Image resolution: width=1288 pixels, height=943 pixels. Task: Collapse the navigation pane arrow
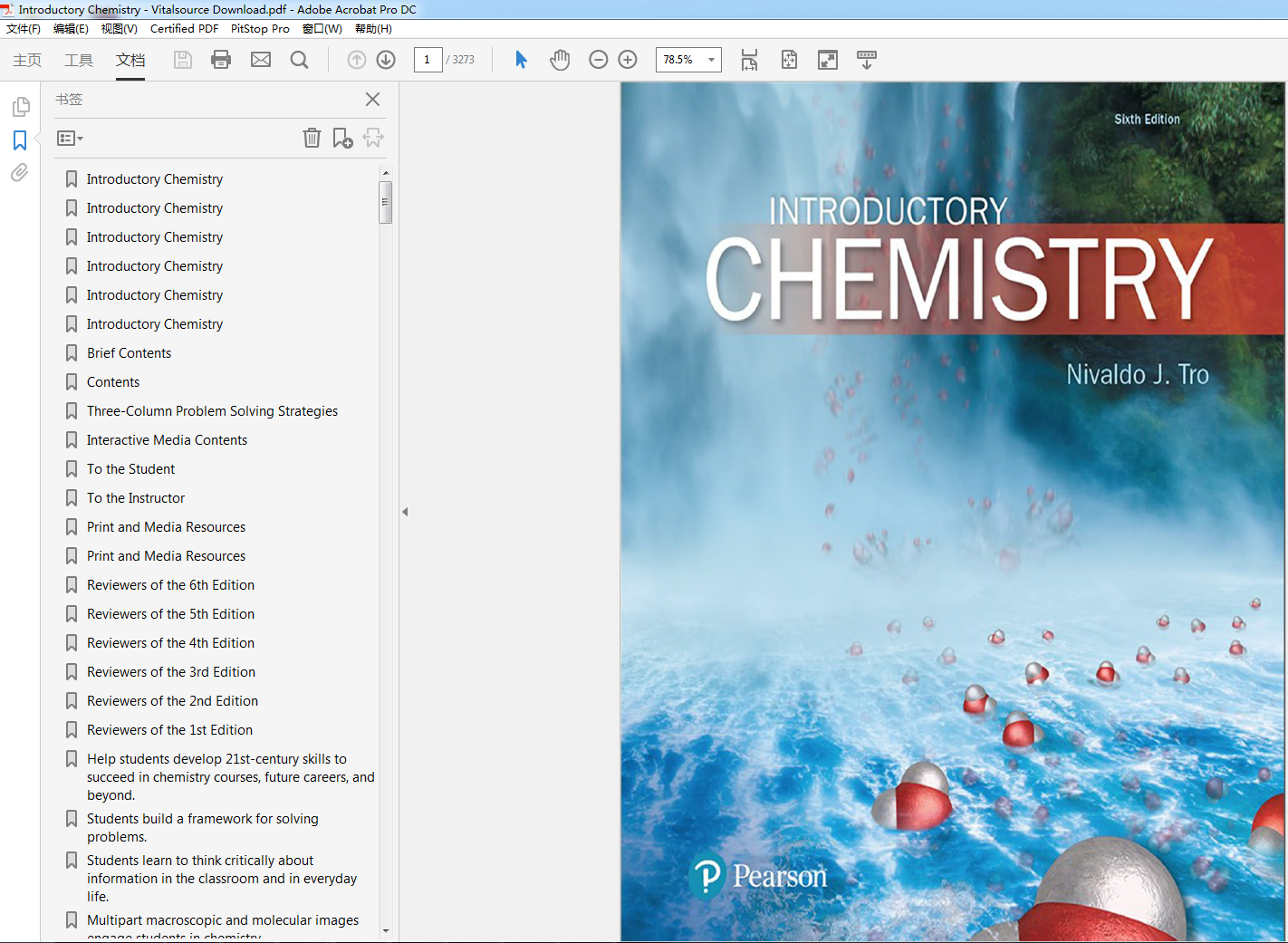click(405, 512)
